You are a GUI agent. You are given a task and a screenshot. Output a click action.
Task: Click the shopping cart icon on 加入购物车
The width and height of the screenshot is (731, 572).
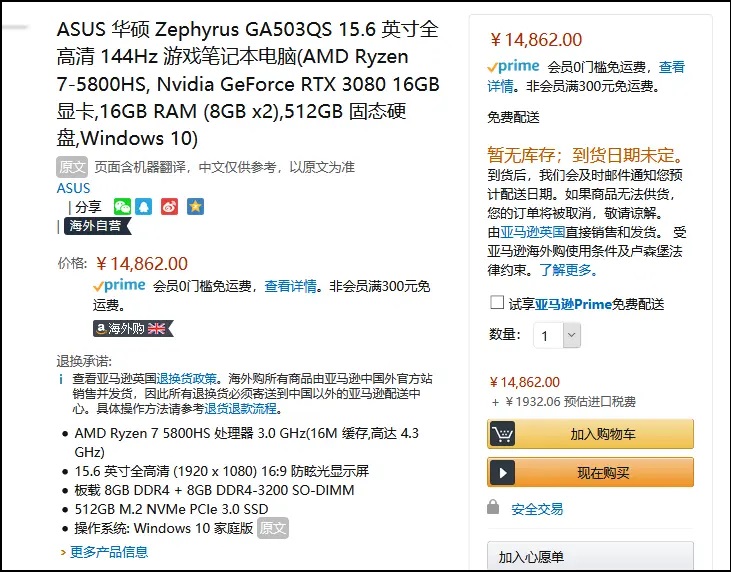coord(503,434)
